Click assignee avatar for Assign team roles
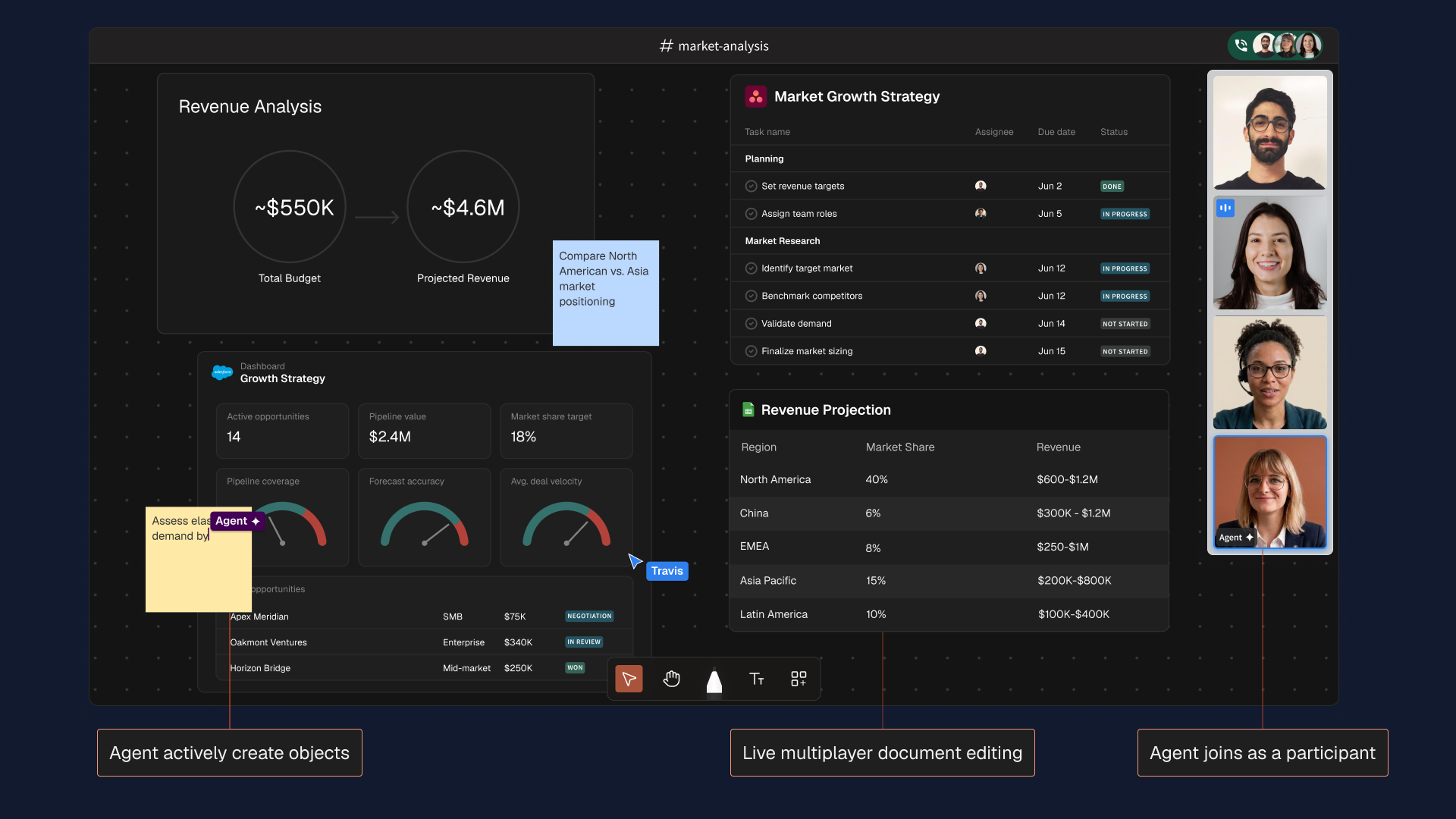 click(981, 214)
